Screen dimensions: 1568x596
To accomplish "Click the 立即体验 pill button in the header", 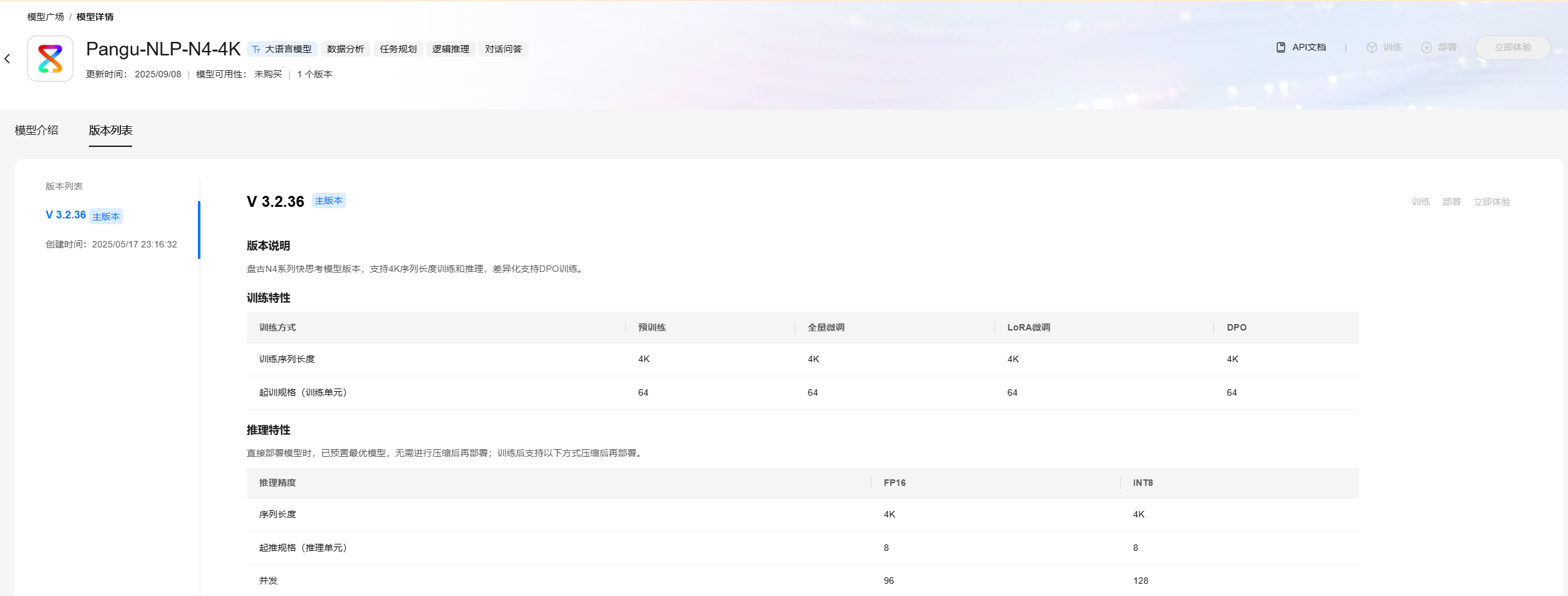I will point(1513,48).
